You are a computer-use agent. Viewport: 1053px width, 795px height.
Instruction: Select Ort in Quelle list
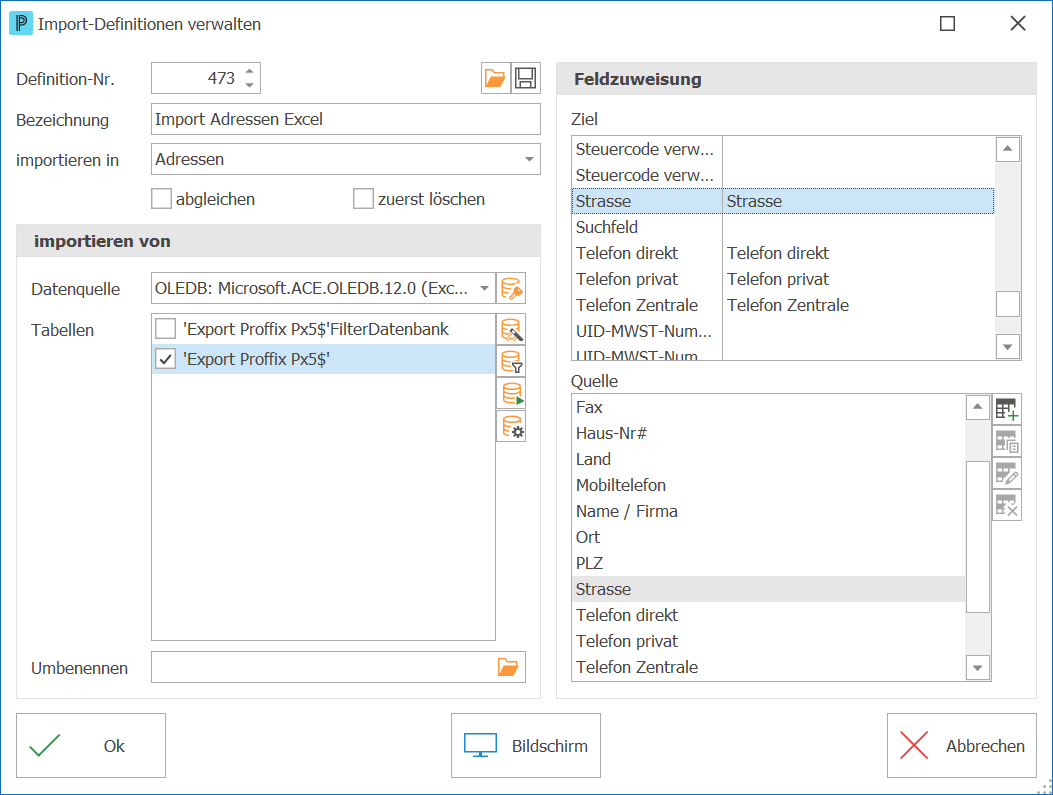tap(768, 537)
